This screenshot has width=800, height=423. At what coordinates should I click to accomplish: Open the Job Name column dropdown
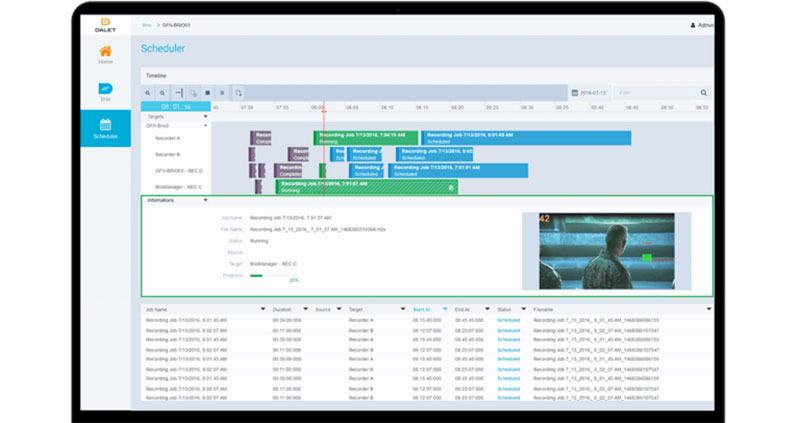click(263, 310)
